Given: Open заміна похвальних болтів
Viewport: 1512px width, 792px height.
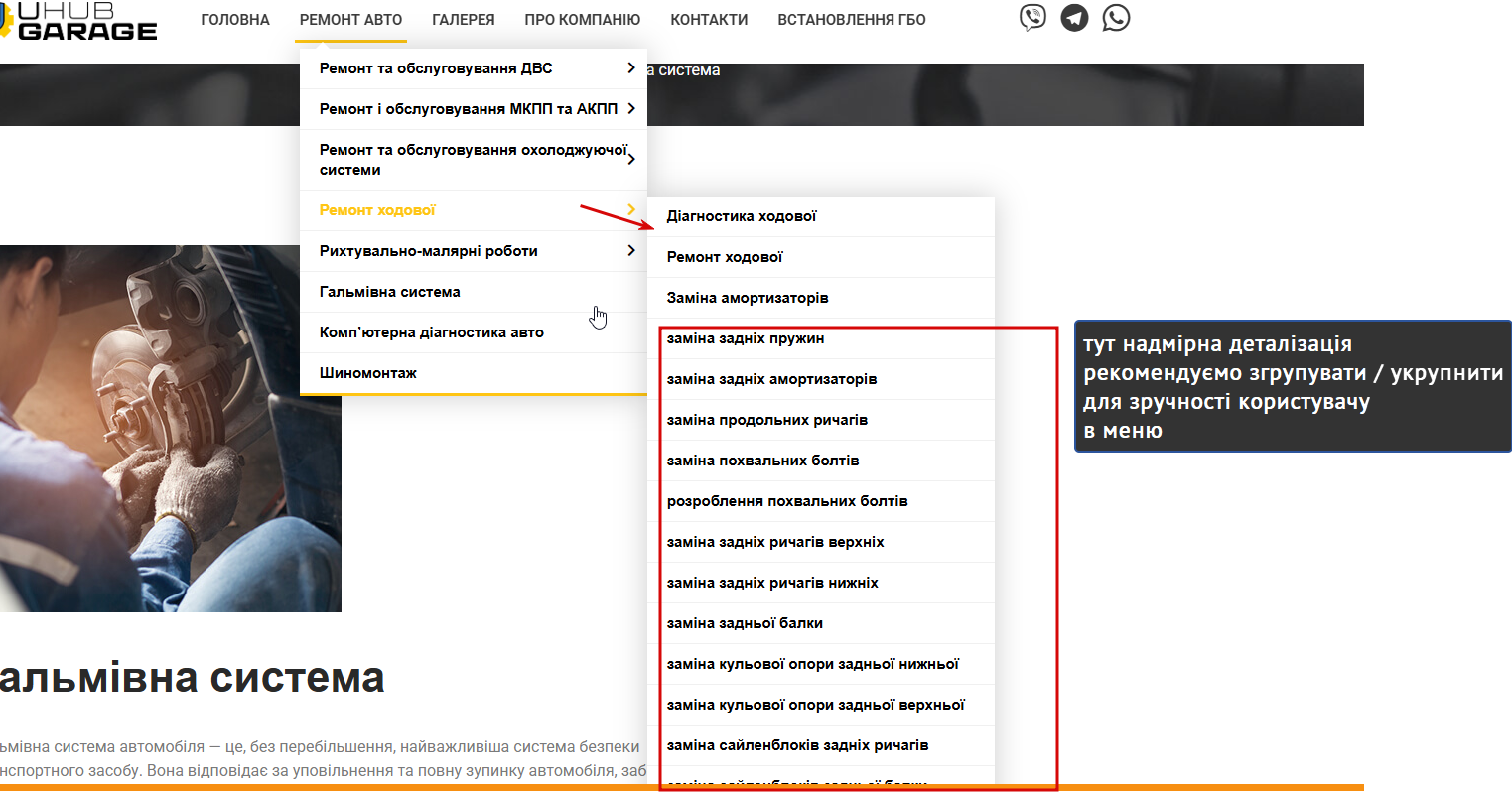Looking at the screenshot, I should point(821,461).
